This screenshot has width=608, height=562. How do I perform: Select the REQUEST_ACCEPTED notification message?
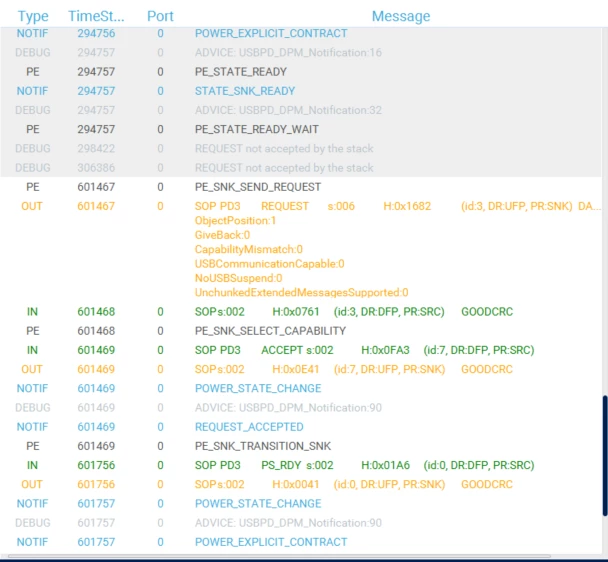pos(249,427)
